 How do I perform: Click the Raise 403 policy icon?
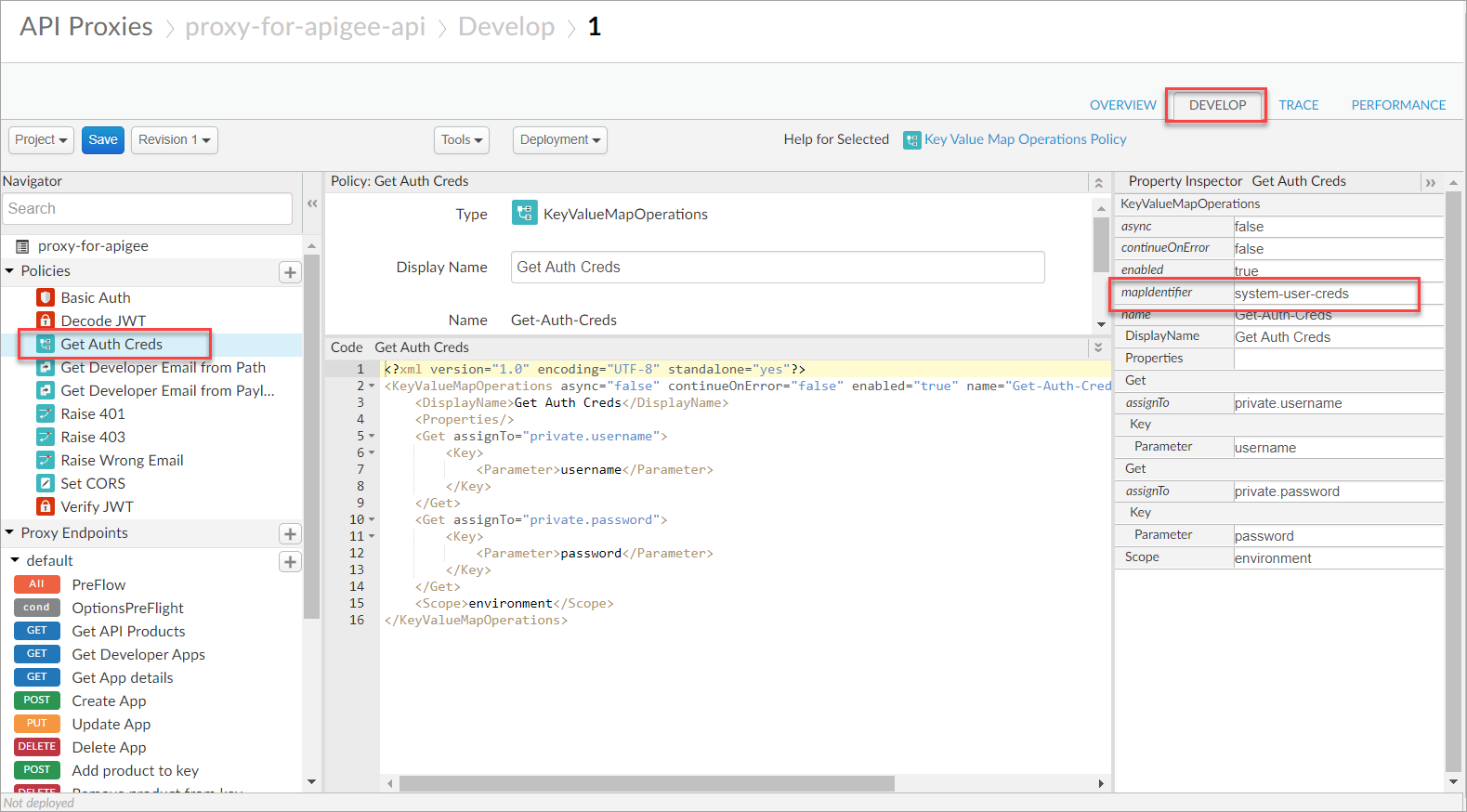pyautogui.click(x=46, y=437)
